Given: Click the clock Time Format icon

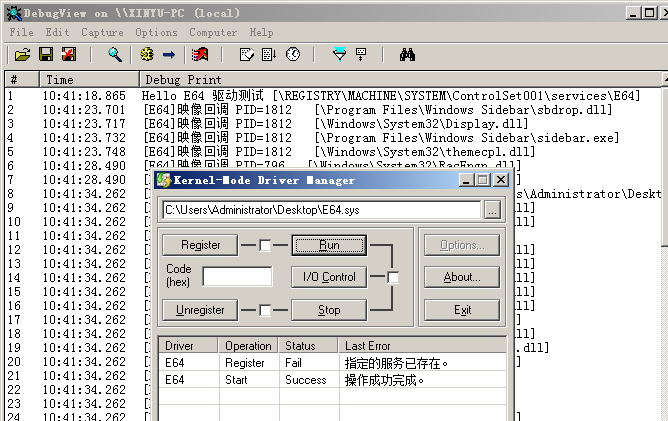Looking at the screenshot, I should tap(293, 54).
